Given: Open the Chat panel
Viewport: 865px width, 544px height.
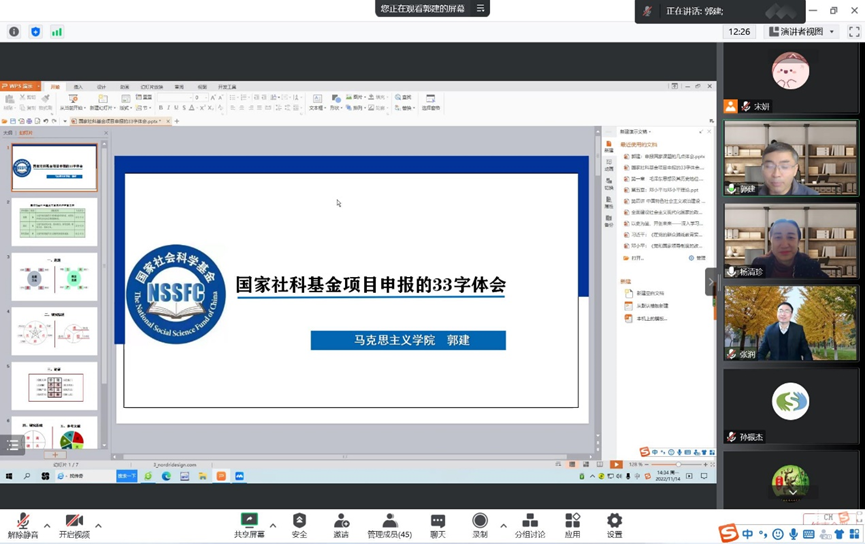Looking at the screenshot, I should [x=437, y=524].
